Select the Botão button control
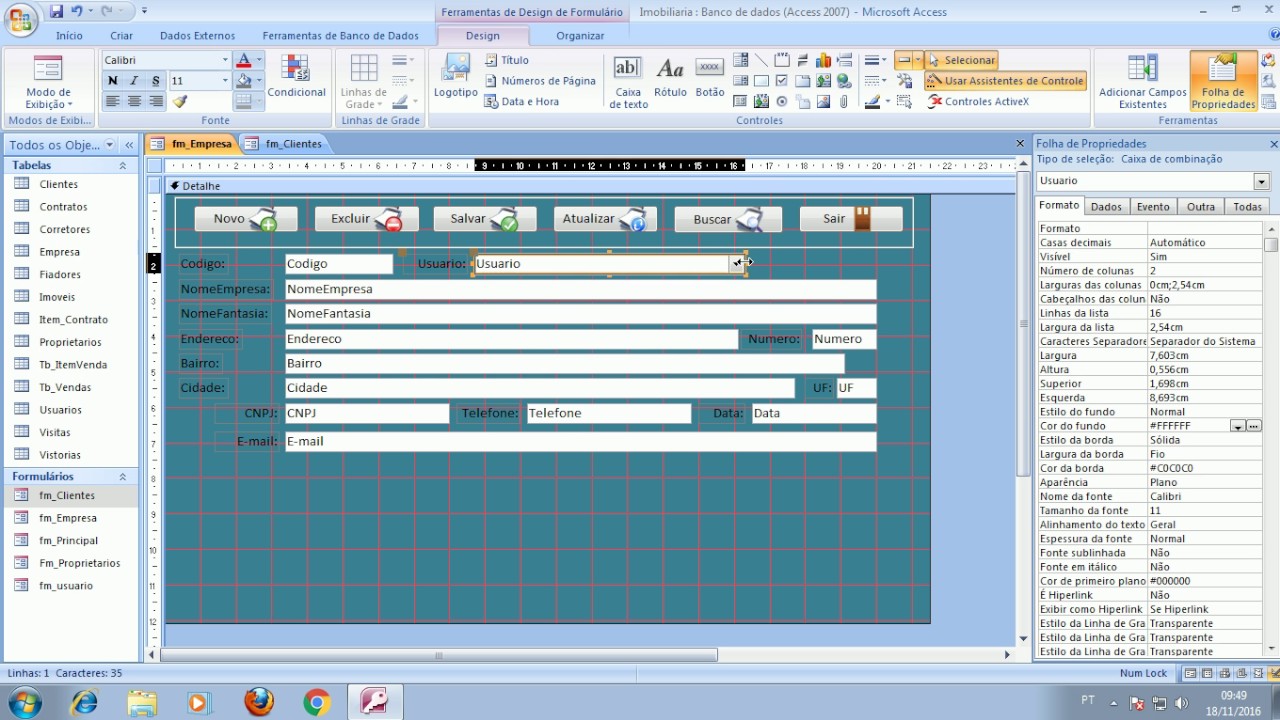The width and height of the screenshot is (1280, 720). (710, 77)
